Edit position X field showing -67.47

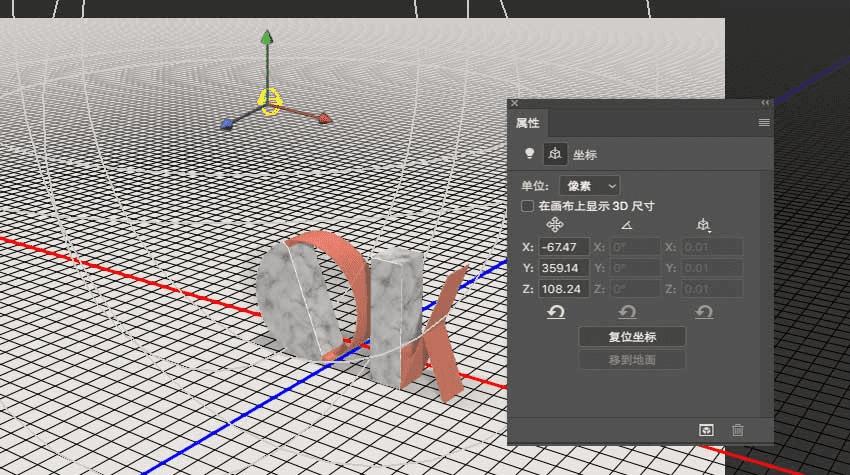click(x=564, y=247)
